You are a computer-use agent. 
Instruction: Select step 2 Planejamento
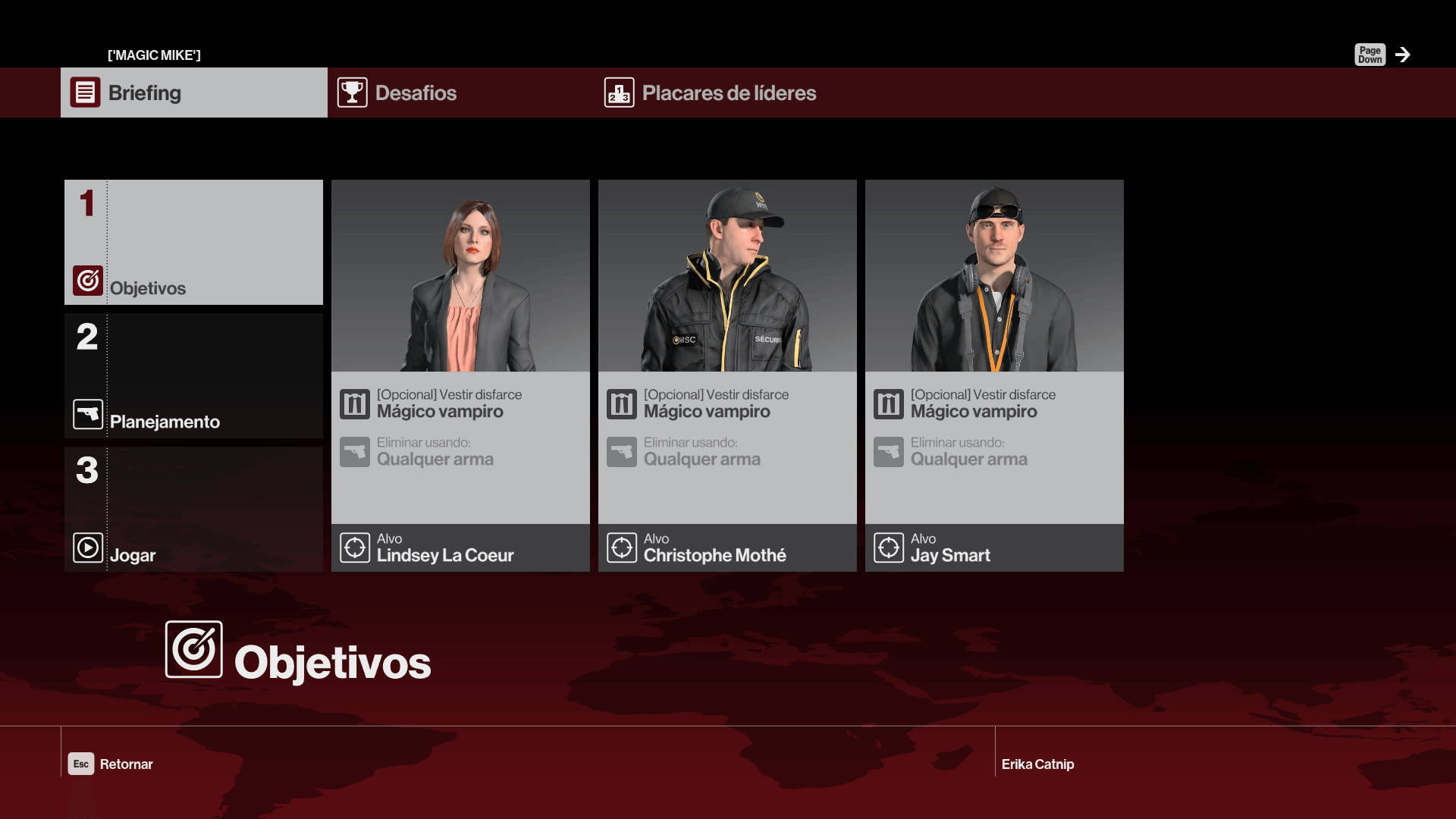193,375
